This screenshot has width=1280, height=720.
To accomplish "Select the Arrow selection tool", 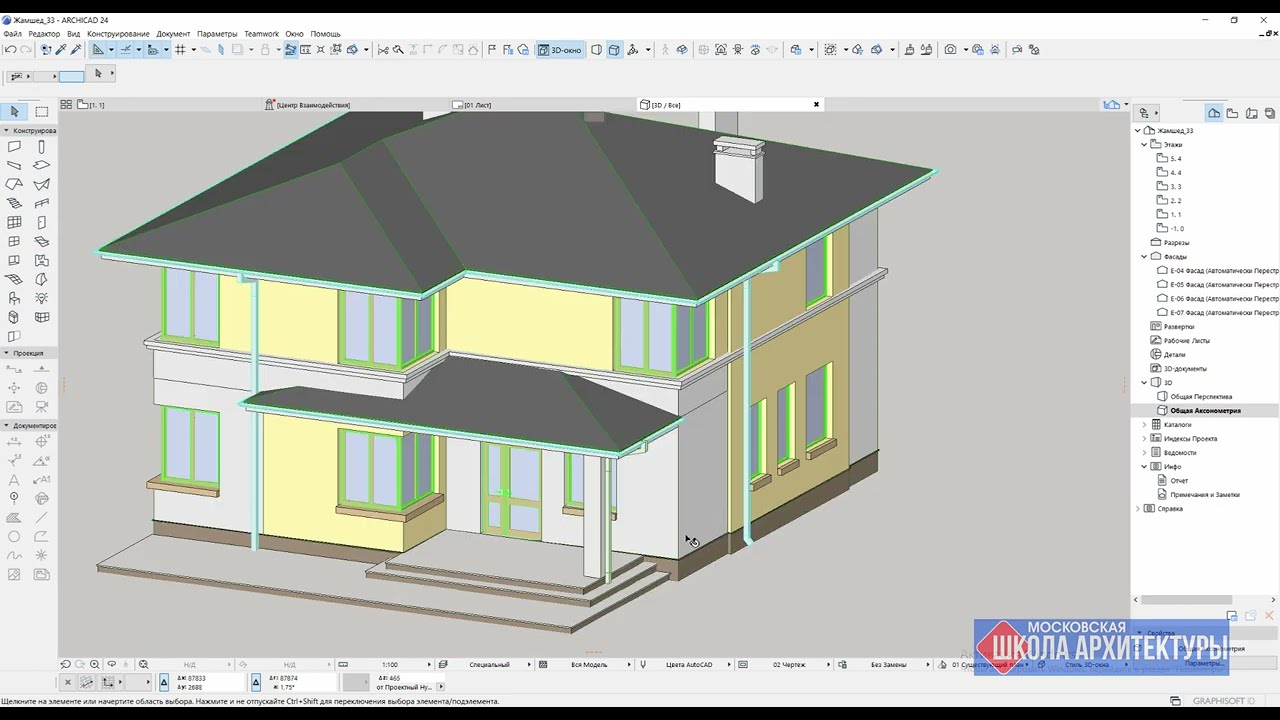I will point(15,111).
